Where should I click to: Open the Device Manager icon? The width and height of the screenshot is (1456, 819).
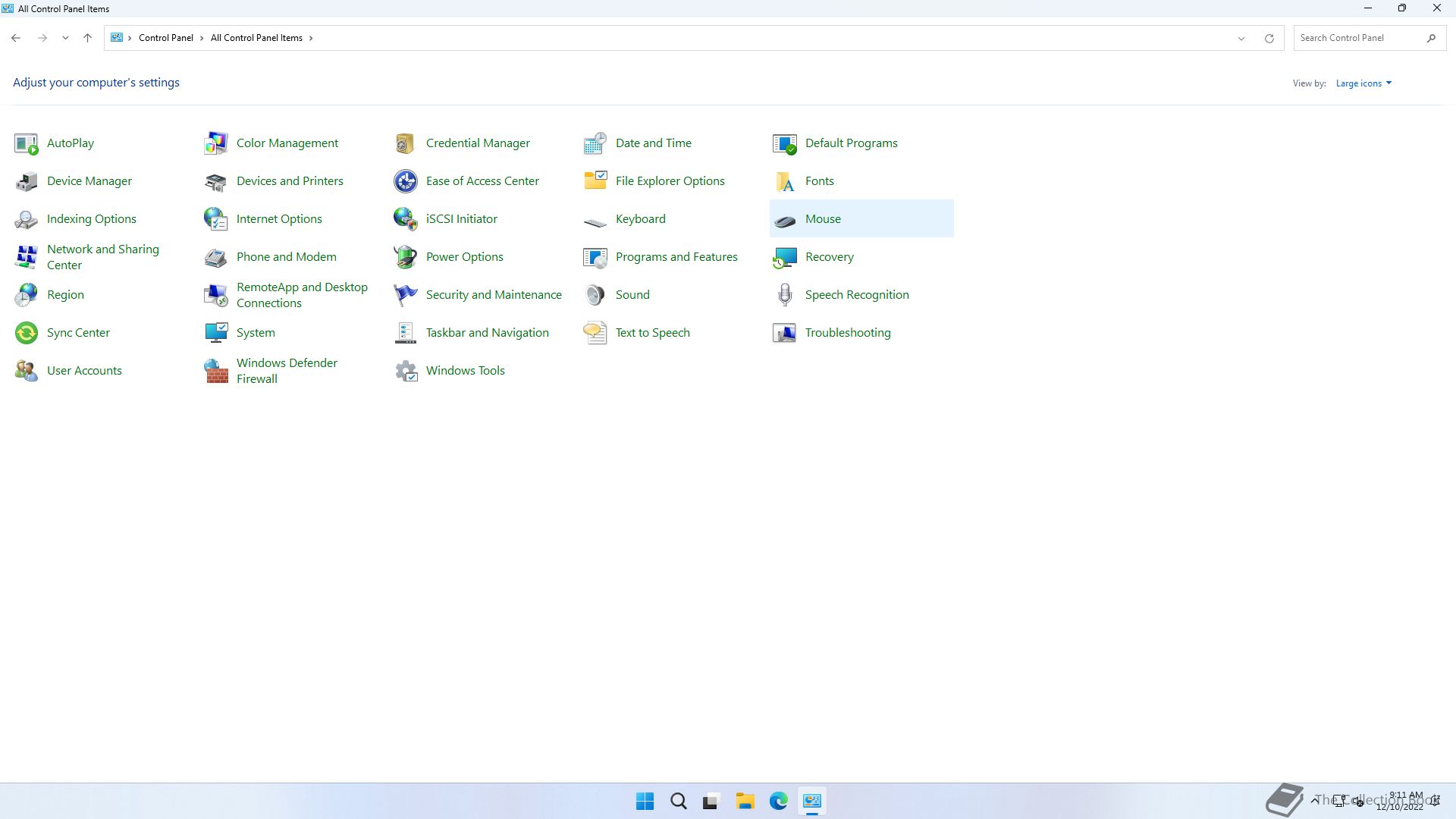[x=27, y=181]
